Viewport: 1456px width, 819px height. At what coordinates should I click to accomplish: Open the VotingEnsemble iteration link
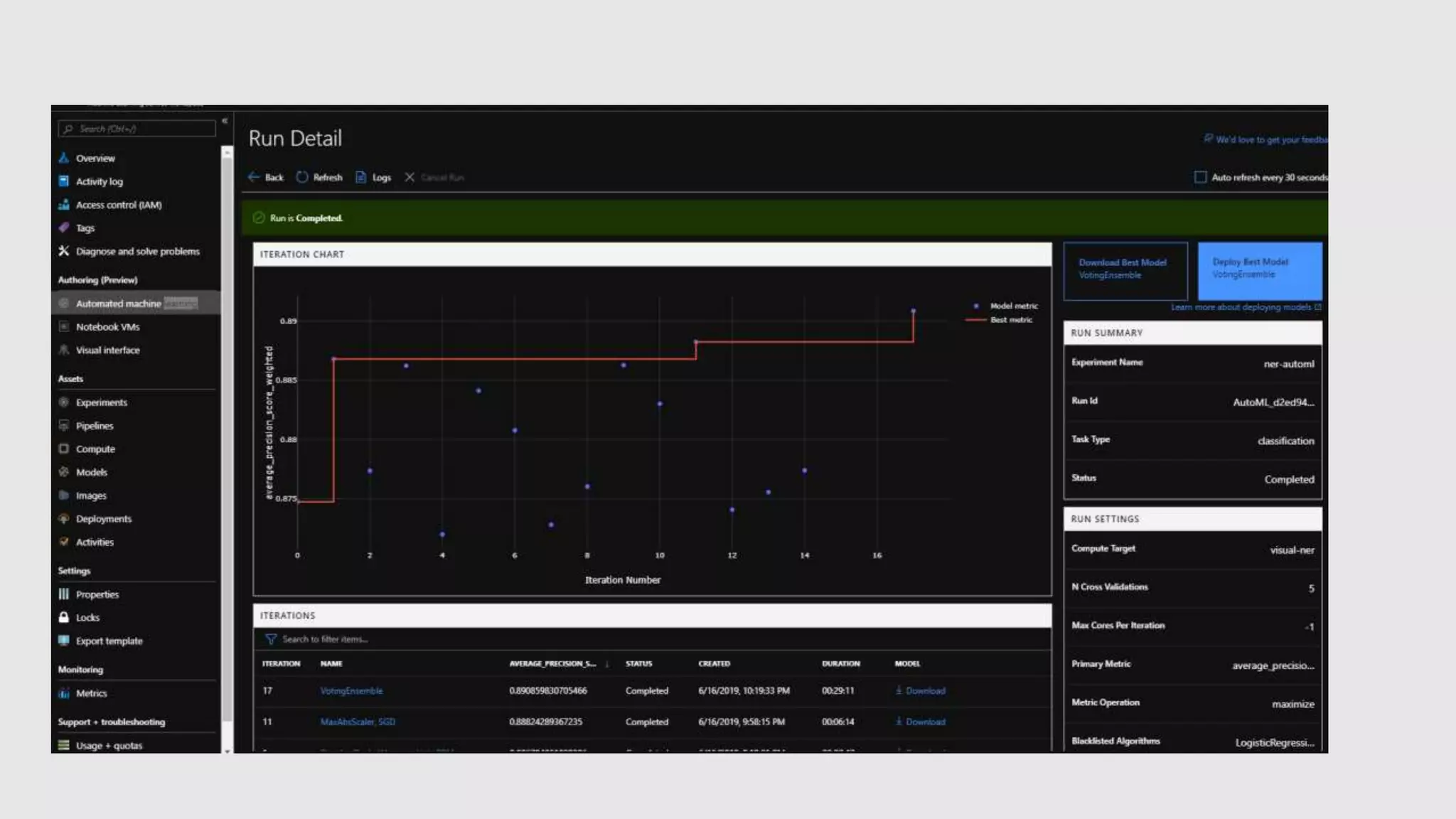[x=351, y=691]
